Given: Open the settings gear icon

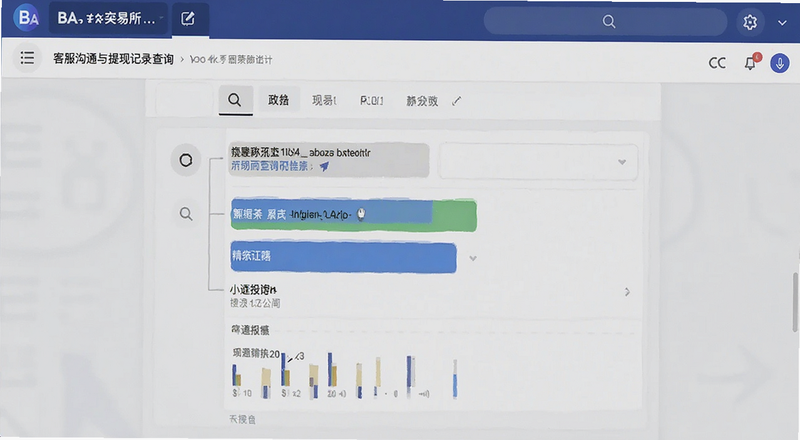Looking at the screenshot, I should (x=749, y=22).
